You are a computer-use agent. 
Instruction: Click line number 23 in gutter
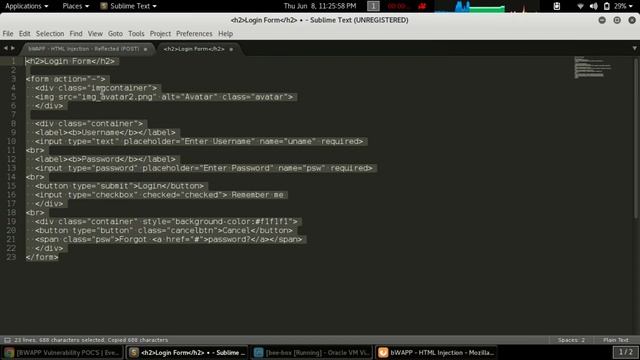point(11,257)
